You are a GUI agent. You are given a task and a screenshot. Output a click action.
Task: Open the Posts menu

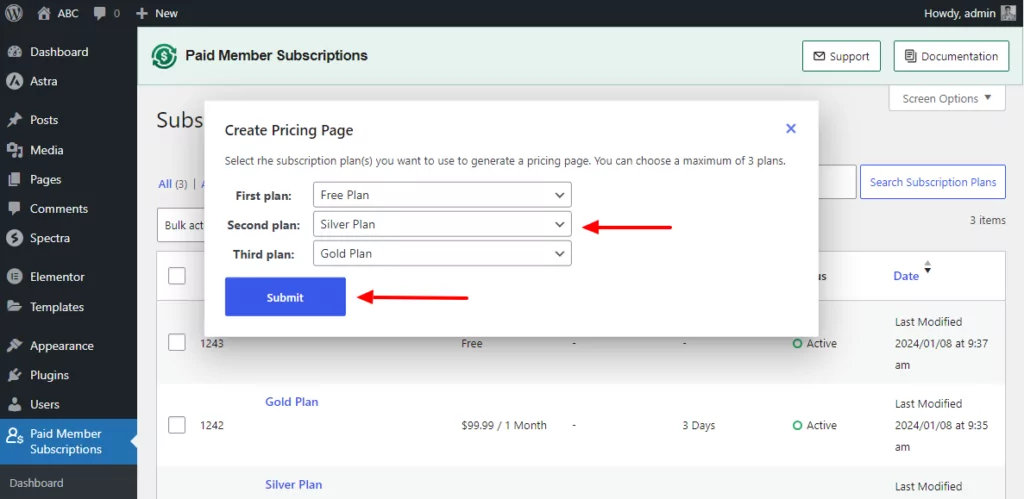click(44, 120)
